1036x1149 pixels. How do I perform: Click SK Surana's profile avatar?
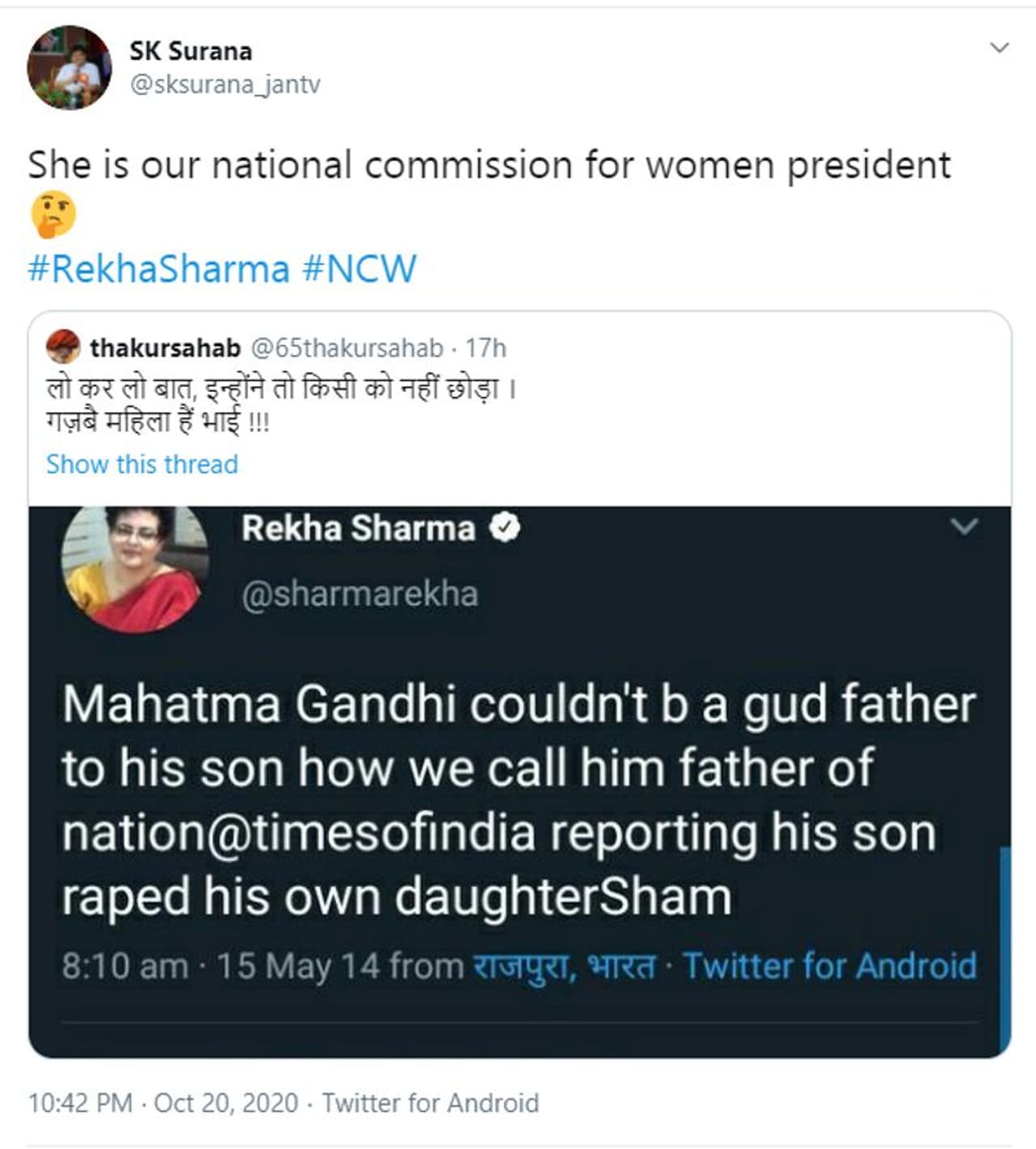click(69, 68)
